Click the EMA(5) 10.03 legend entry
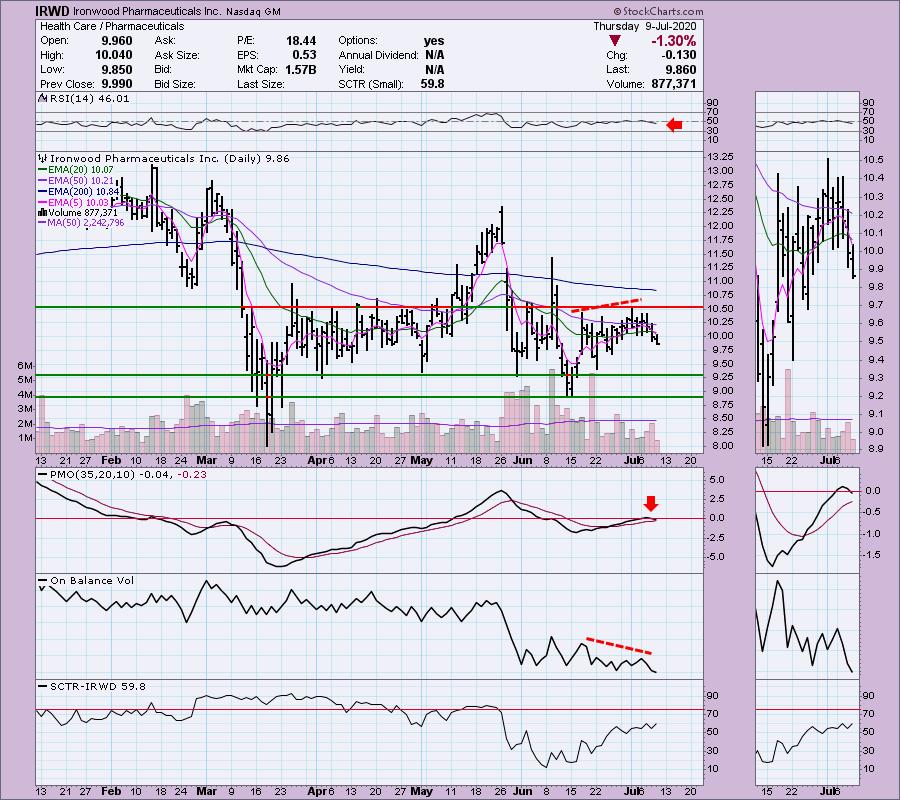This screenshot has height=800, width=900. click(77, 202)
